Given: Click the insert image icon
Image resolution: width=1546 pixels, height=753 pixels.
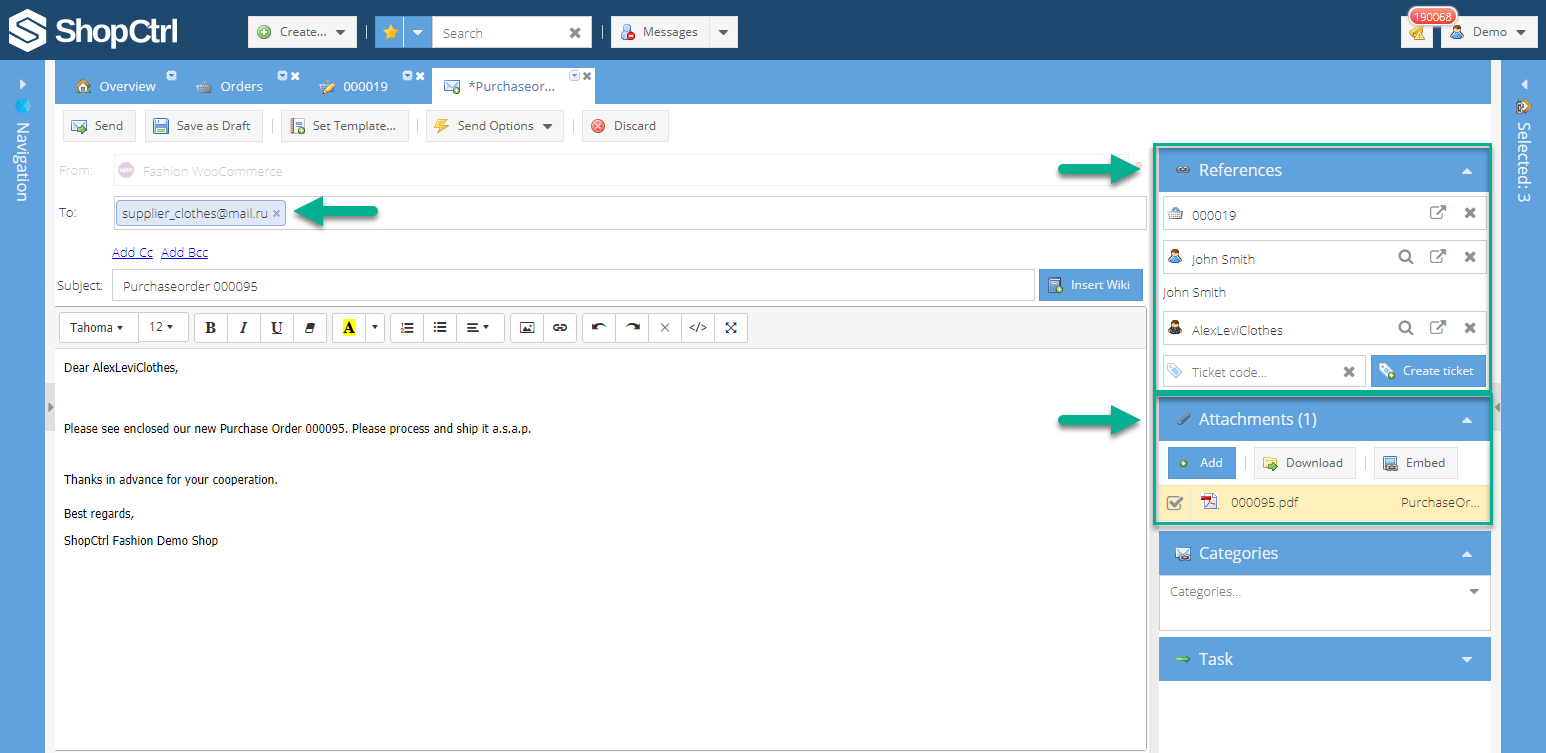Looking at the screenshot, I should click(527, 328).
